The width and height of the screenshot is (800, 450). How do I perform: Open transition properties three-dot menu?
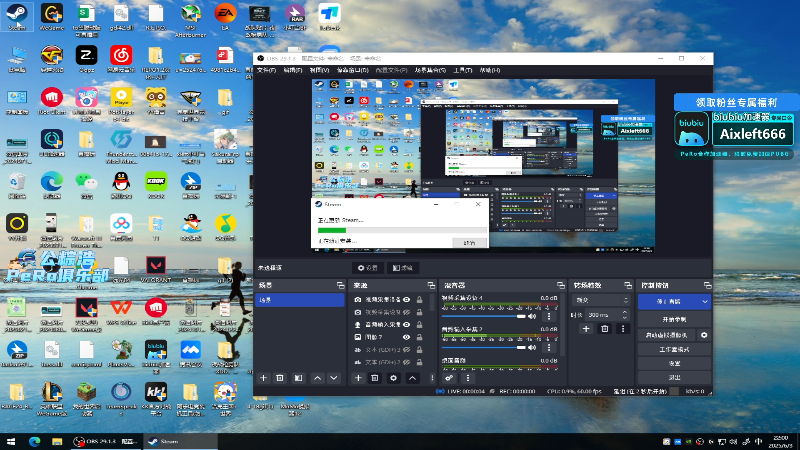click(622, 329)
